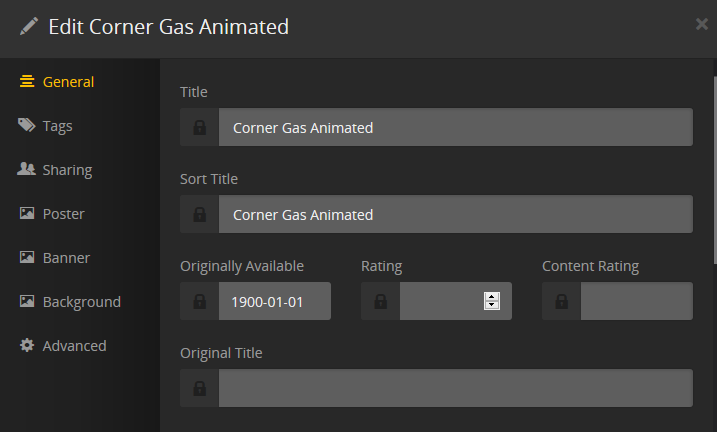
Task: Switch to the Tags tab
Action: tap(57, 126)
